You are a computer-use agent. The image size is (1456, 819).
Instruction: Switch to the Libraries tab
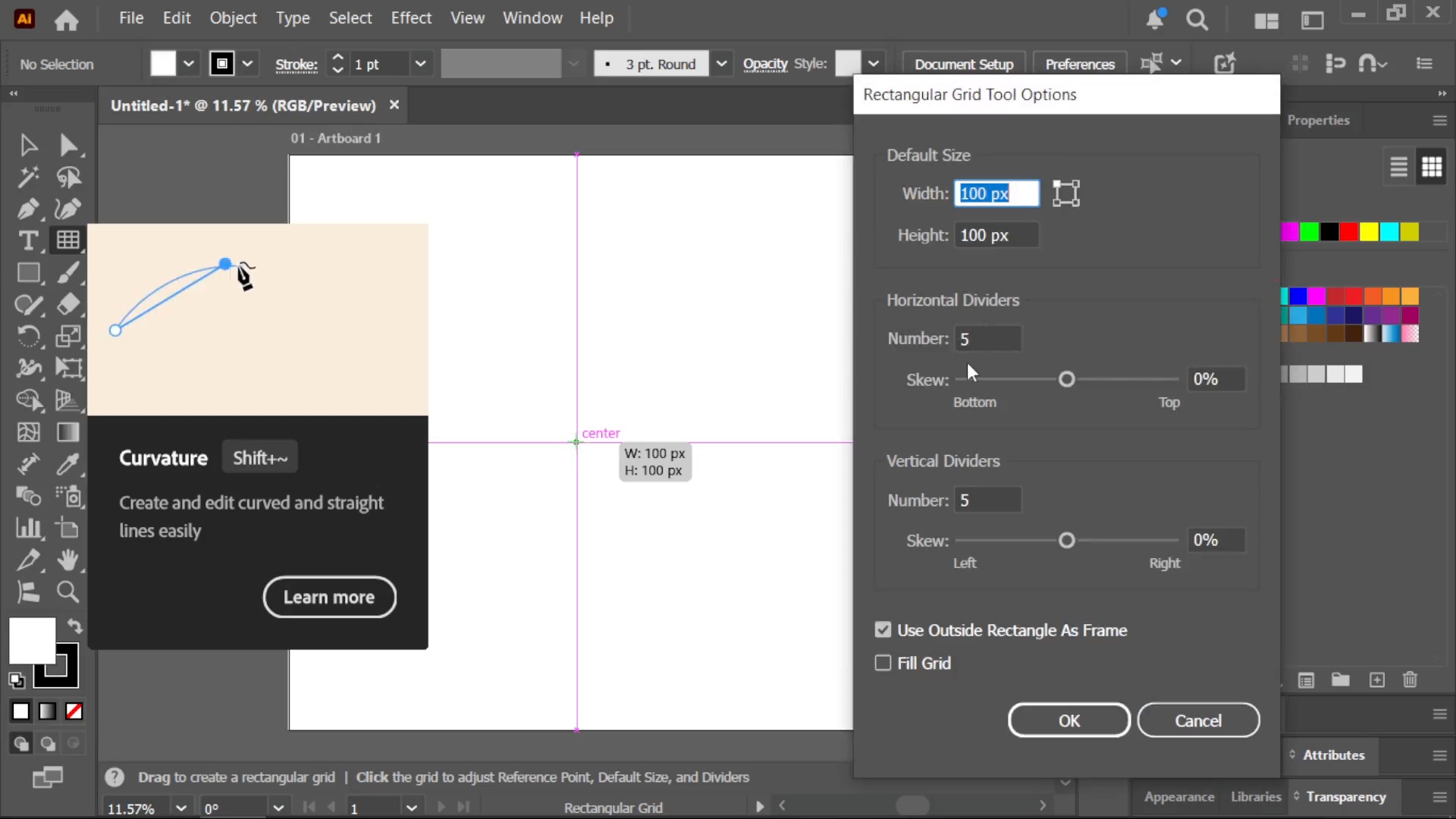(x=1256, y=797)
